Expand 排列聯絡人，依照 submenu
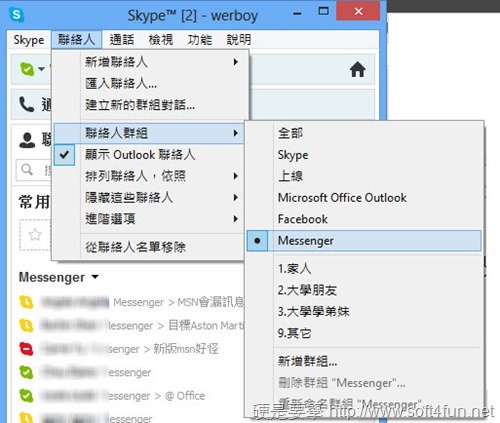Viewport: 500px width, 423px height. click(149, 176)
